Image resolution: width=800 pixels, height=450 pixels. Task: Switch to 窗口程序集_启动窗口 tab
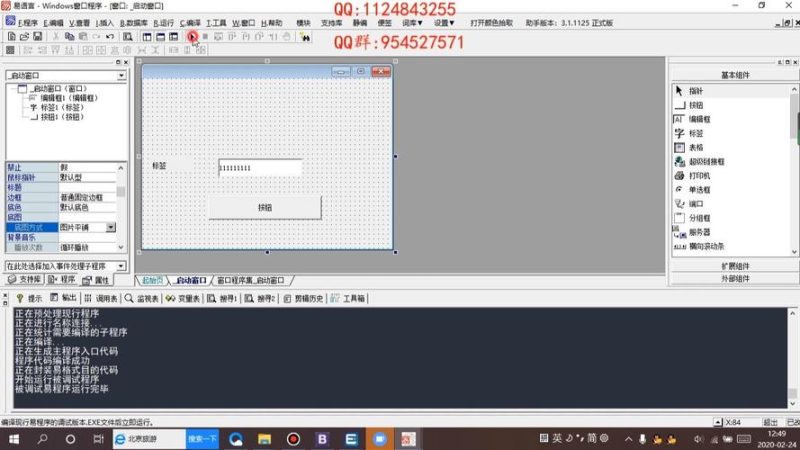click(x=251, y=280)
